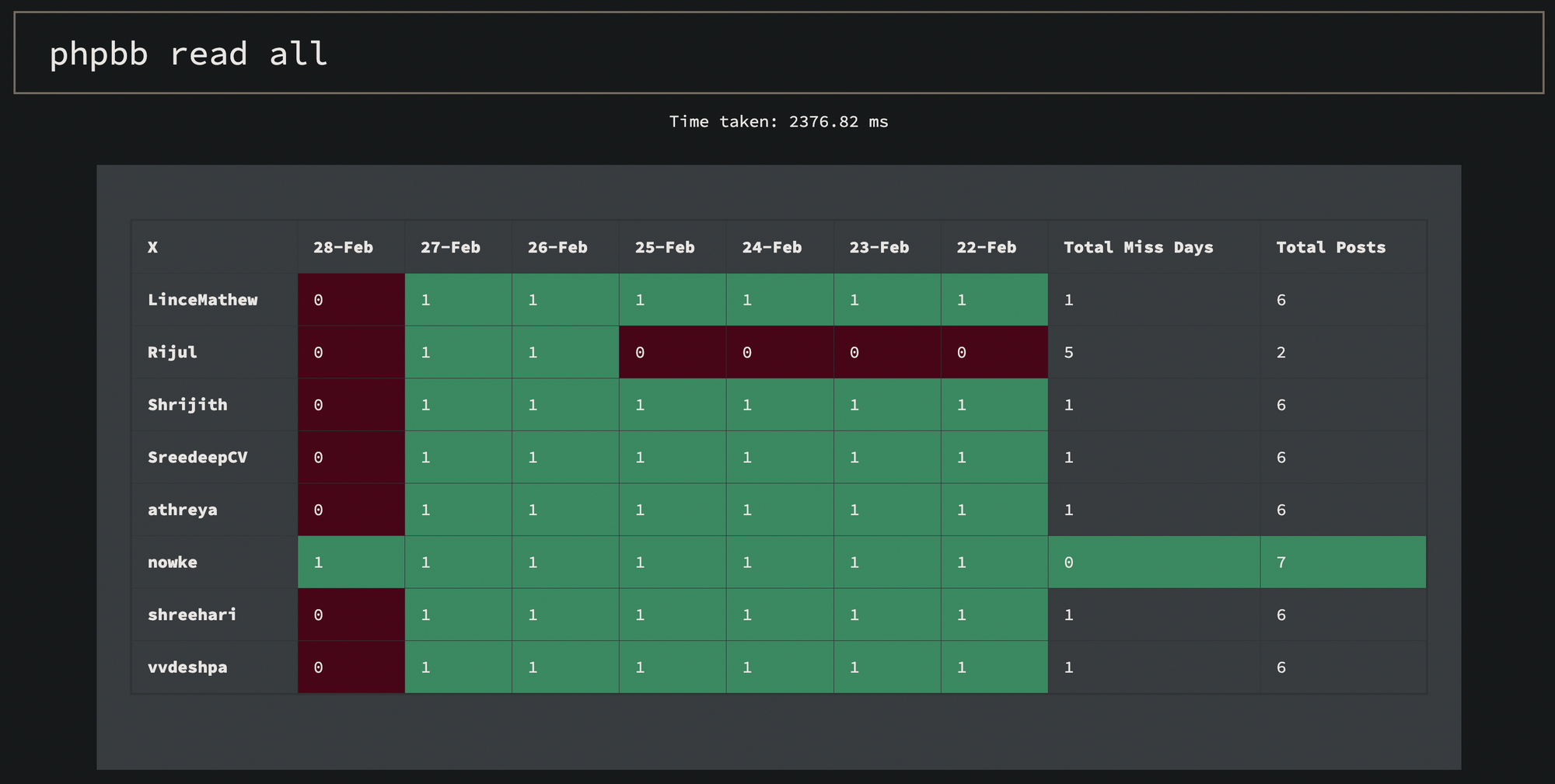
Task: Click Rijul's Total Posts value 2
Action: pos(1344,352)
